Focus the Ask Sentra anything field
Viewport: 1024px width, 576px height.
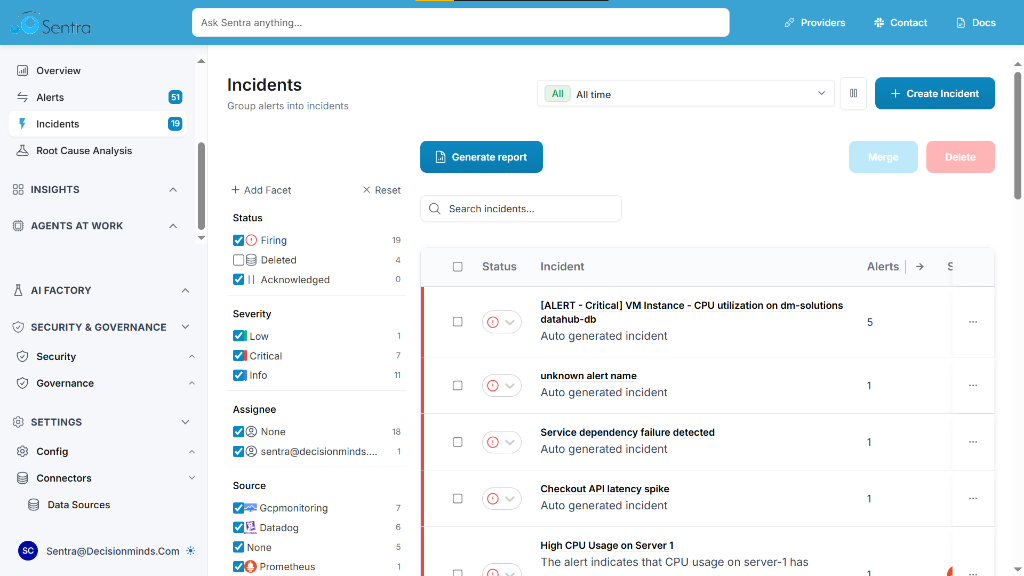(x=460, y=23)
